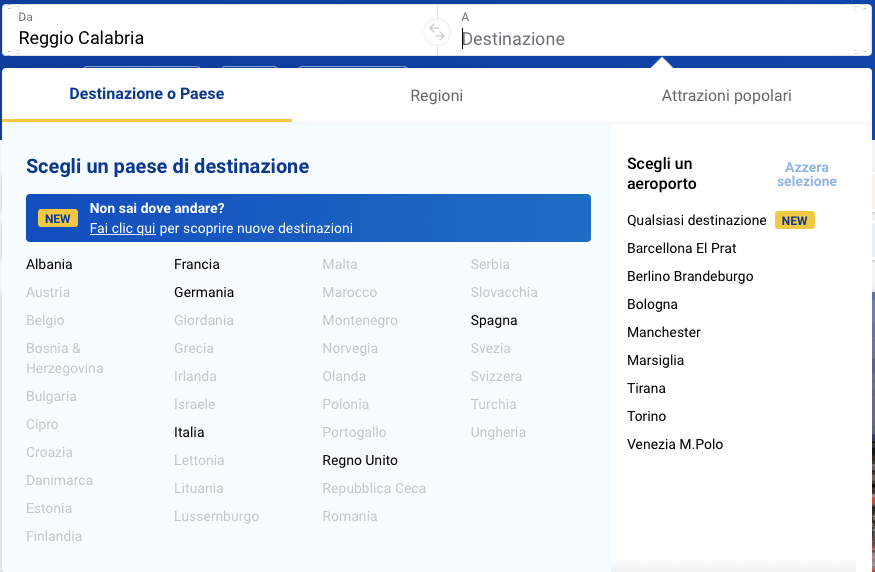Choose Venezia M.Polo airport
875x572 pixels.
675,444
